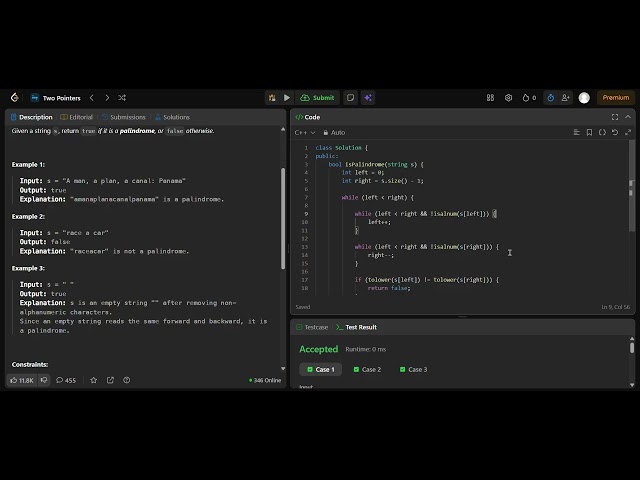
Task: Click the description scrollbar up arrow
Action: (x=283, y=129)
